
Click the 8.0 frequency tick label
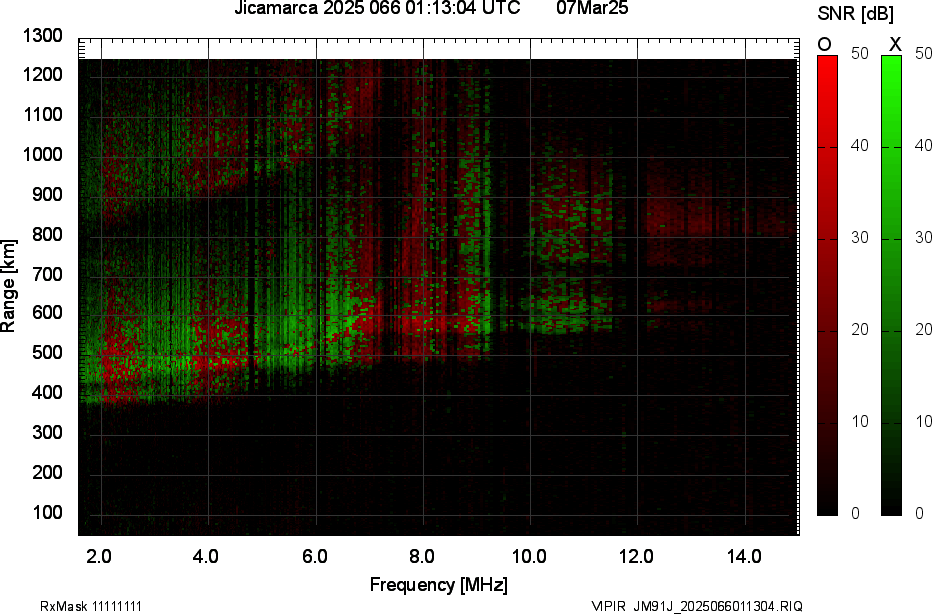422,557
